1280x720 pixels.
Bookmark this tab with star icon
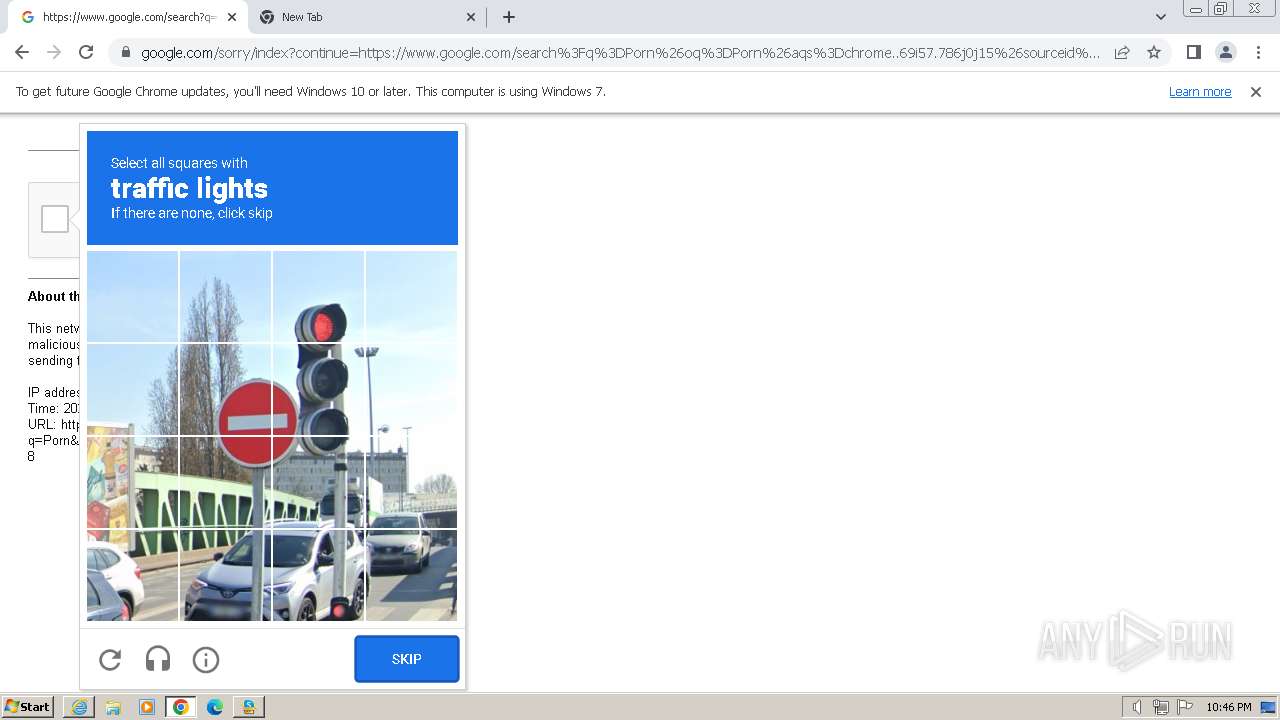(1154, 52)
